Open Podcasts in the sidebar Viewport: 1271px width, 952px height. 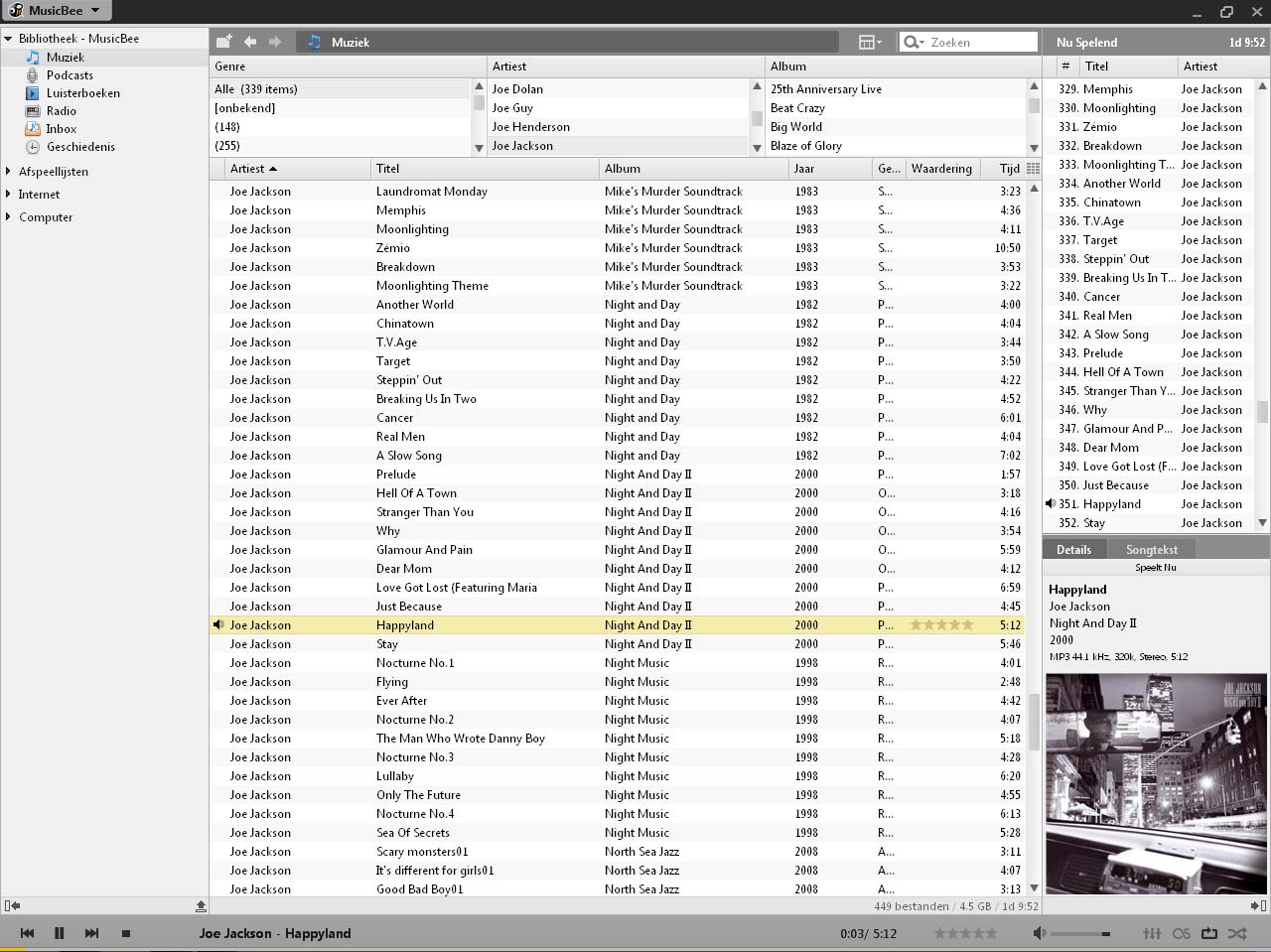(x=70, y=75)
